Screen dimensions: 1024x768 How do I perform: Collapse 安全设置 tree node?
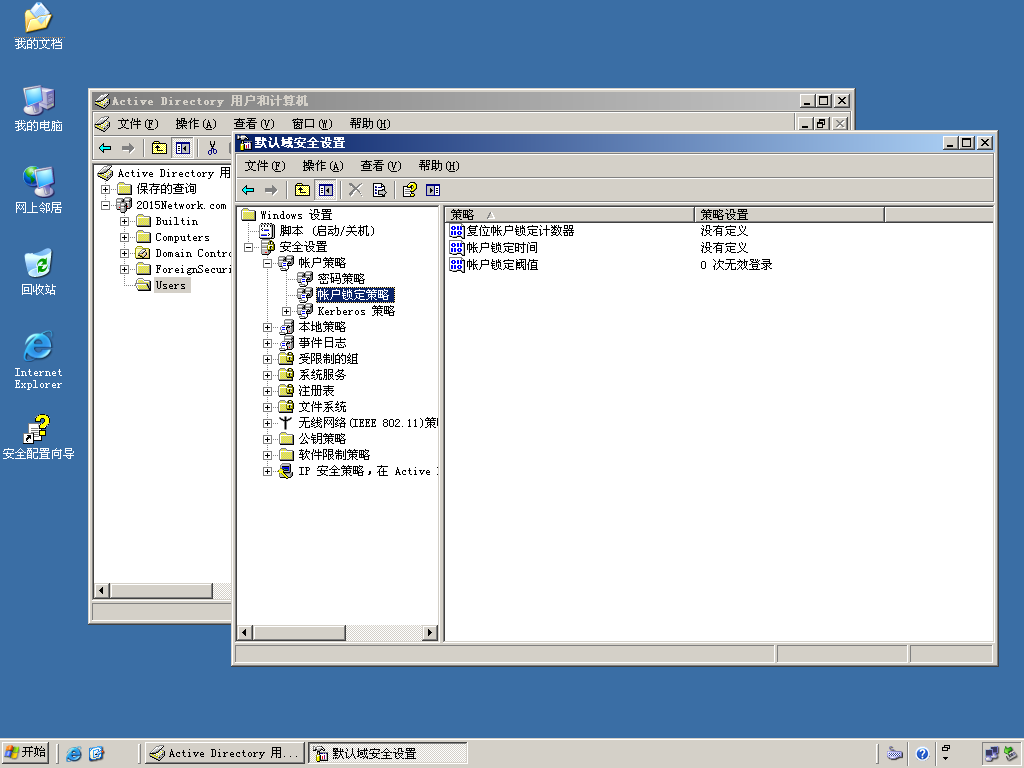[x=248, y=247]
